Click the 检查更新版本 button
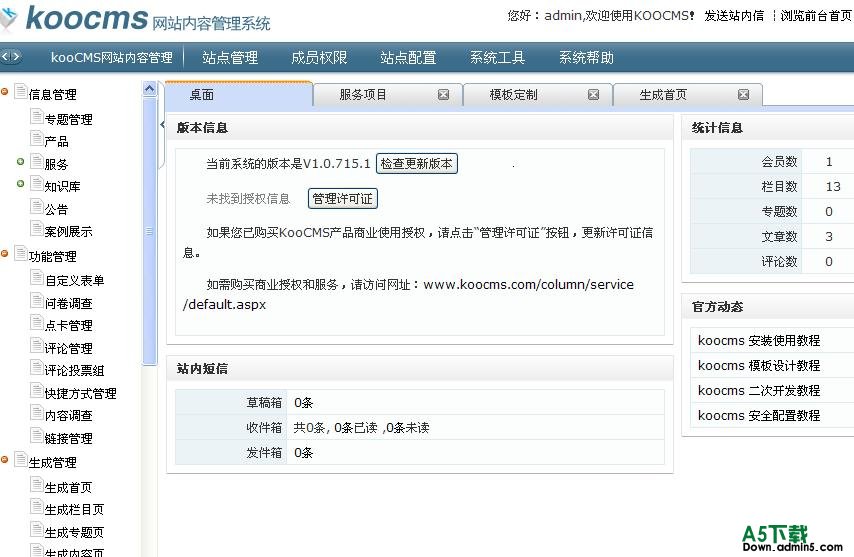 [x=417, y=163]
